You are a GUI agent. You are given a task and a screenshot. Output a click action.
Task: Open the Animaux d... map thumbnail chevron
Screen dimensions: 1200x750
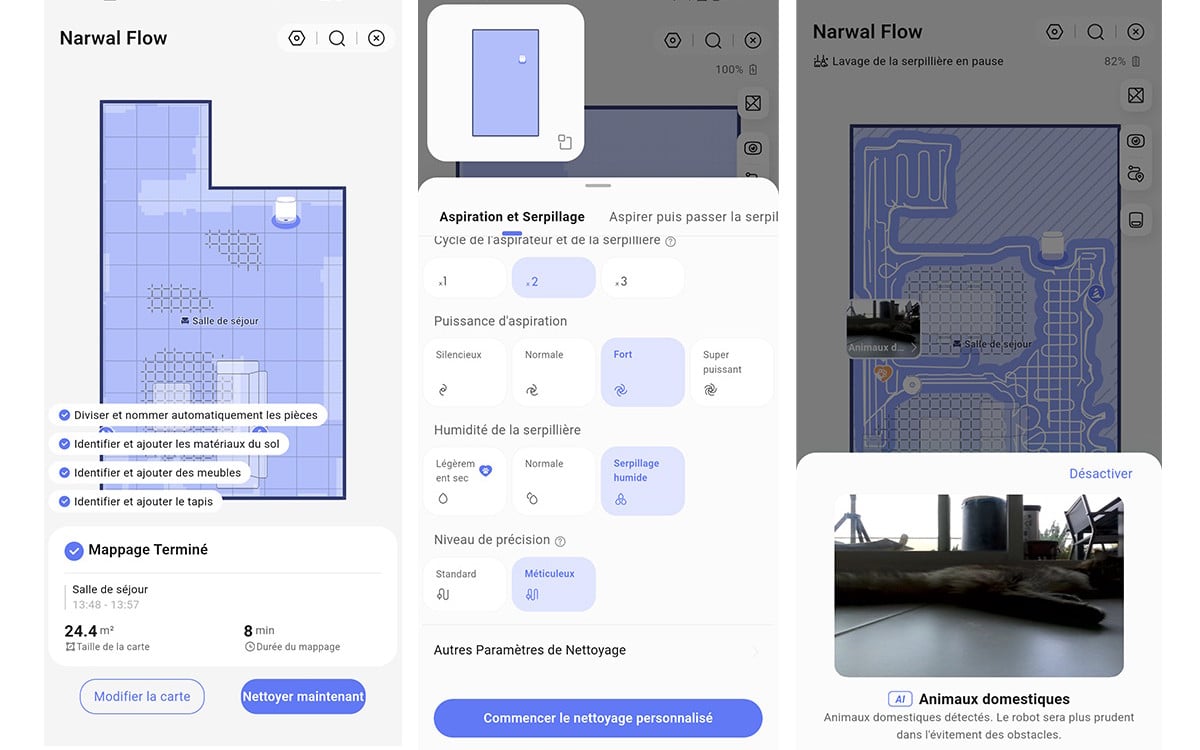pyautogui.click(x=913, y=347)
